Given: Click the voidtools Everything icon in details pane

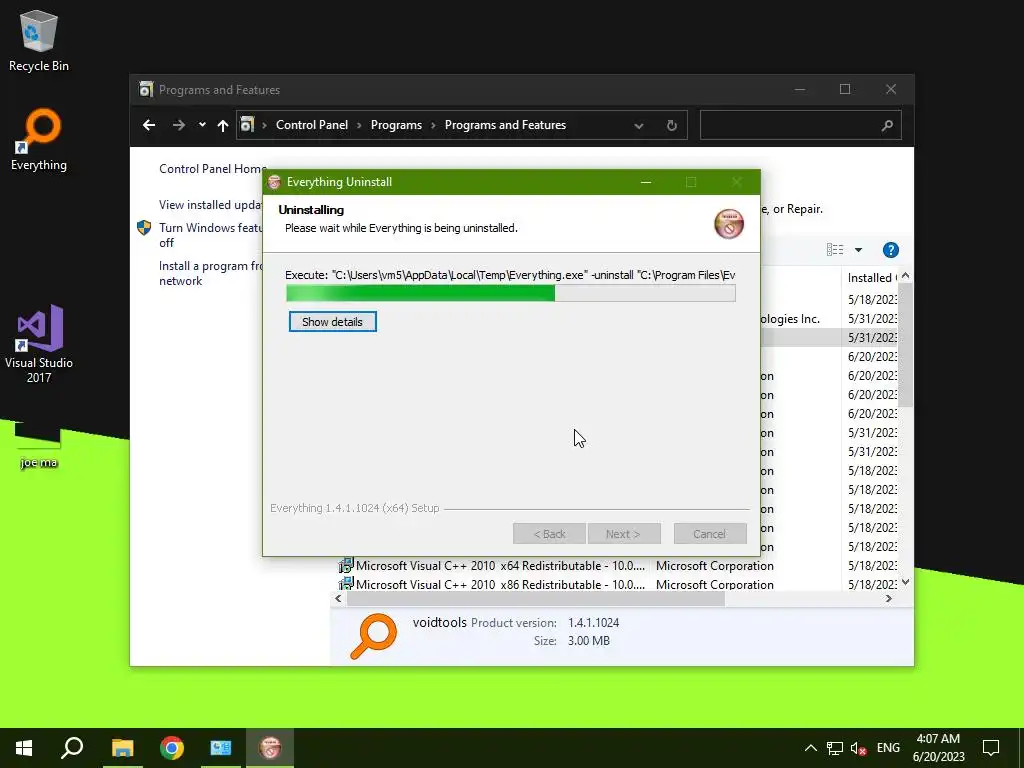Looking at the screenshot, I should [374, 635].
